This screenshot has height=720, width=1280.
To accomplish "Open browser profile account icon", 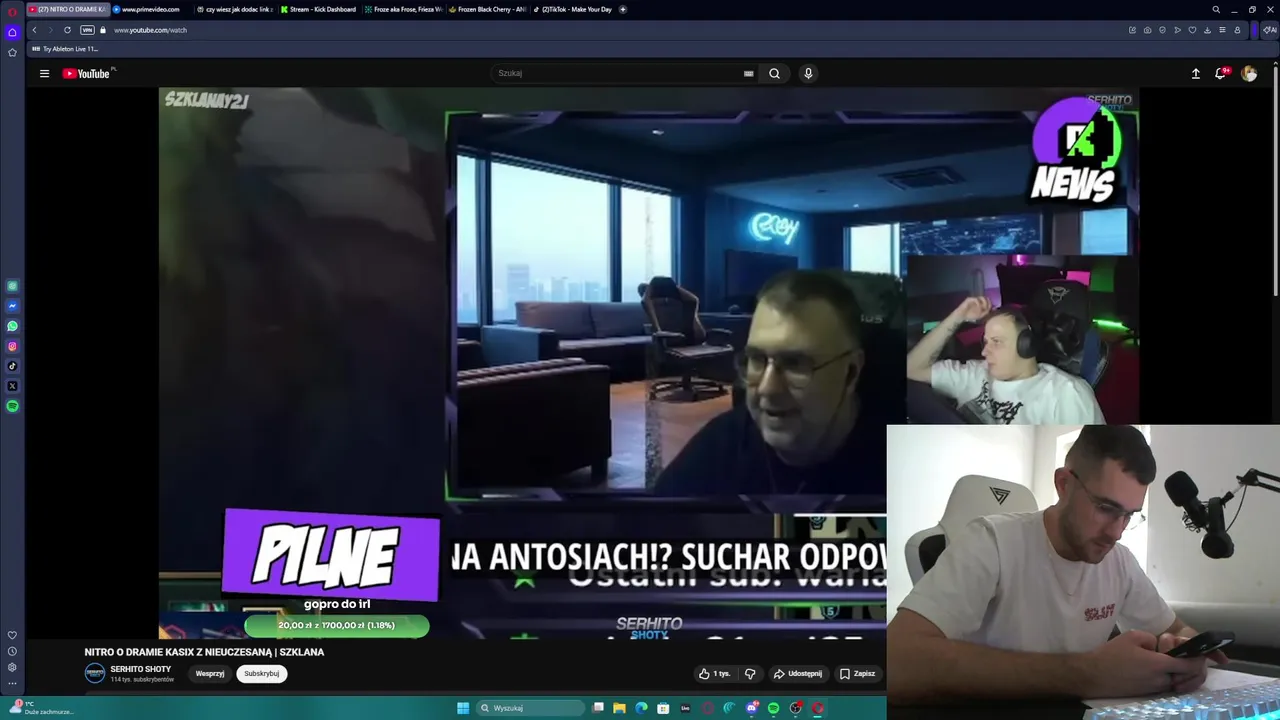I will [1237, 30].
